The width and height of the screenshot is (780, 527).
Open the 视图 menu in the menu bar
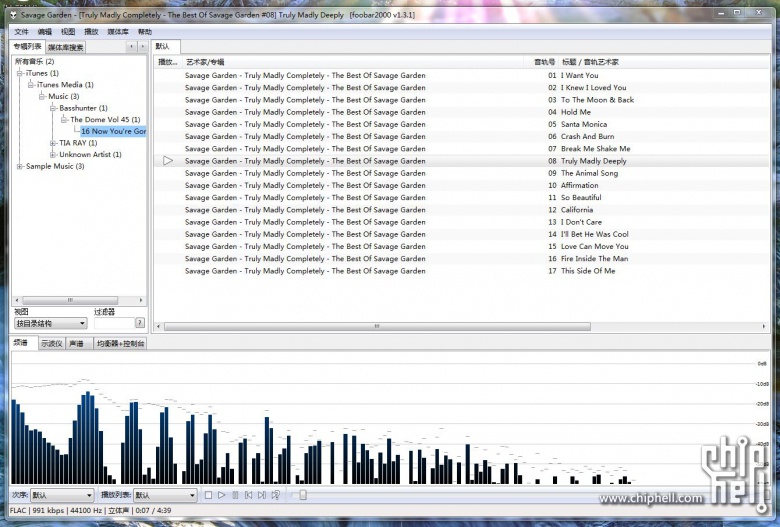coord(68,32)
